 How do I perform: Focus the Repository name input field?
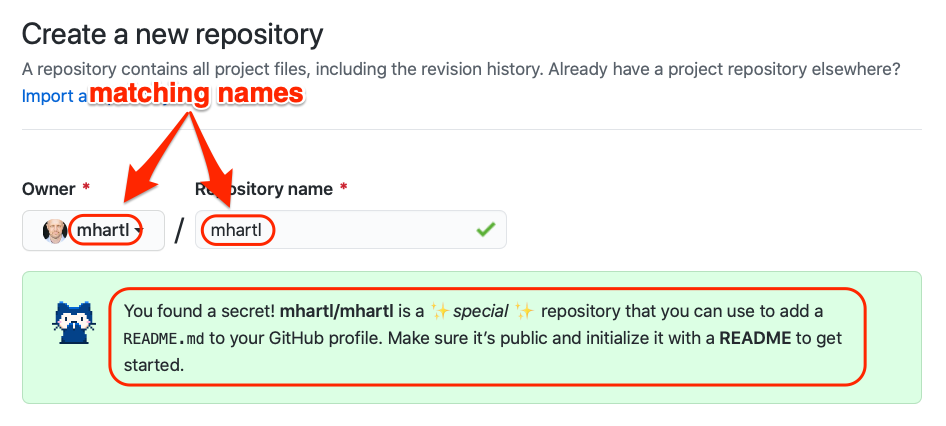[x=351, y=229]
